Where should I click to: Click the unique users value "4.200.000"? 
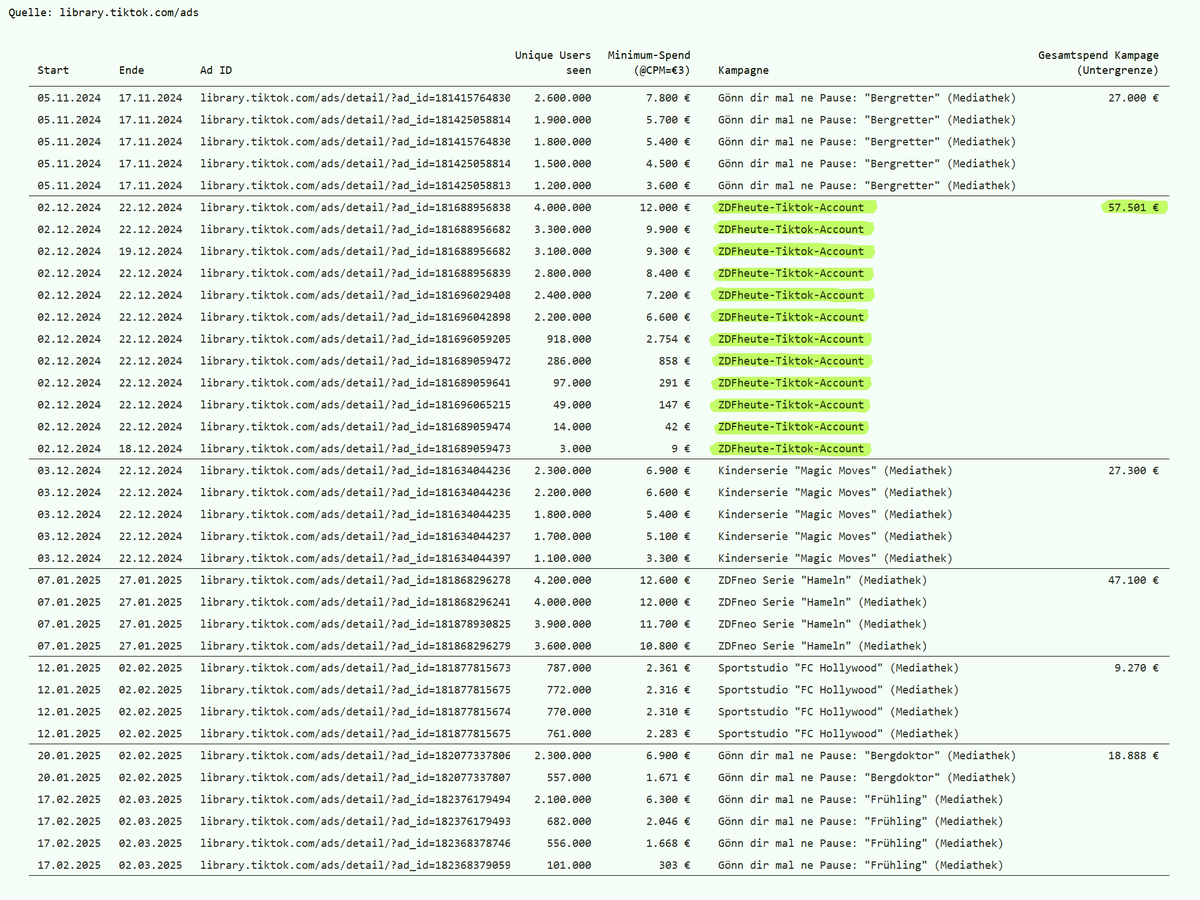(562, 581)
